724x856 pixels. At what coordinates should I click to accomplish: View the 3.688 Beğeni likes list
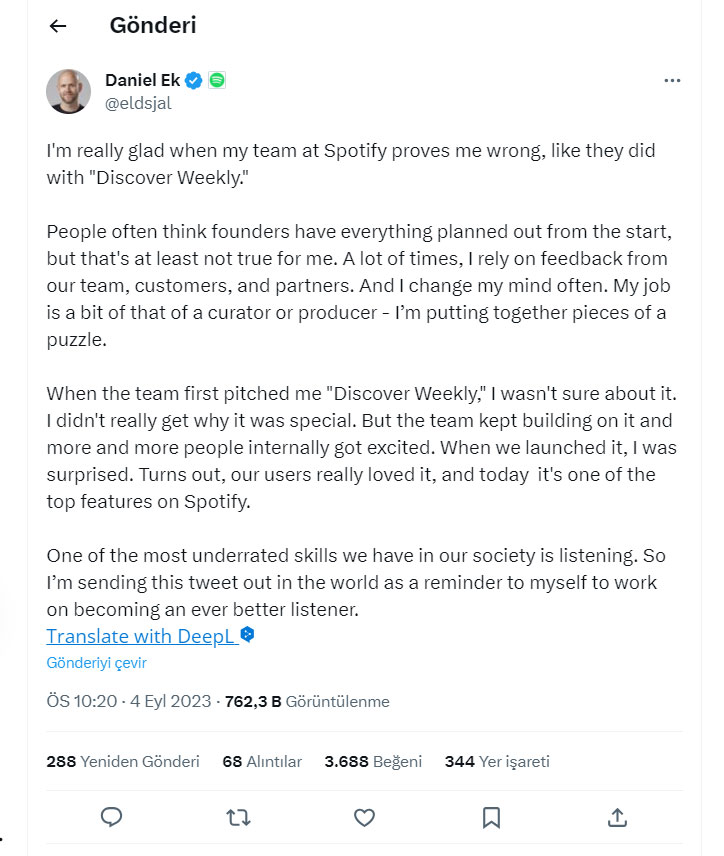tap(373, 761)
